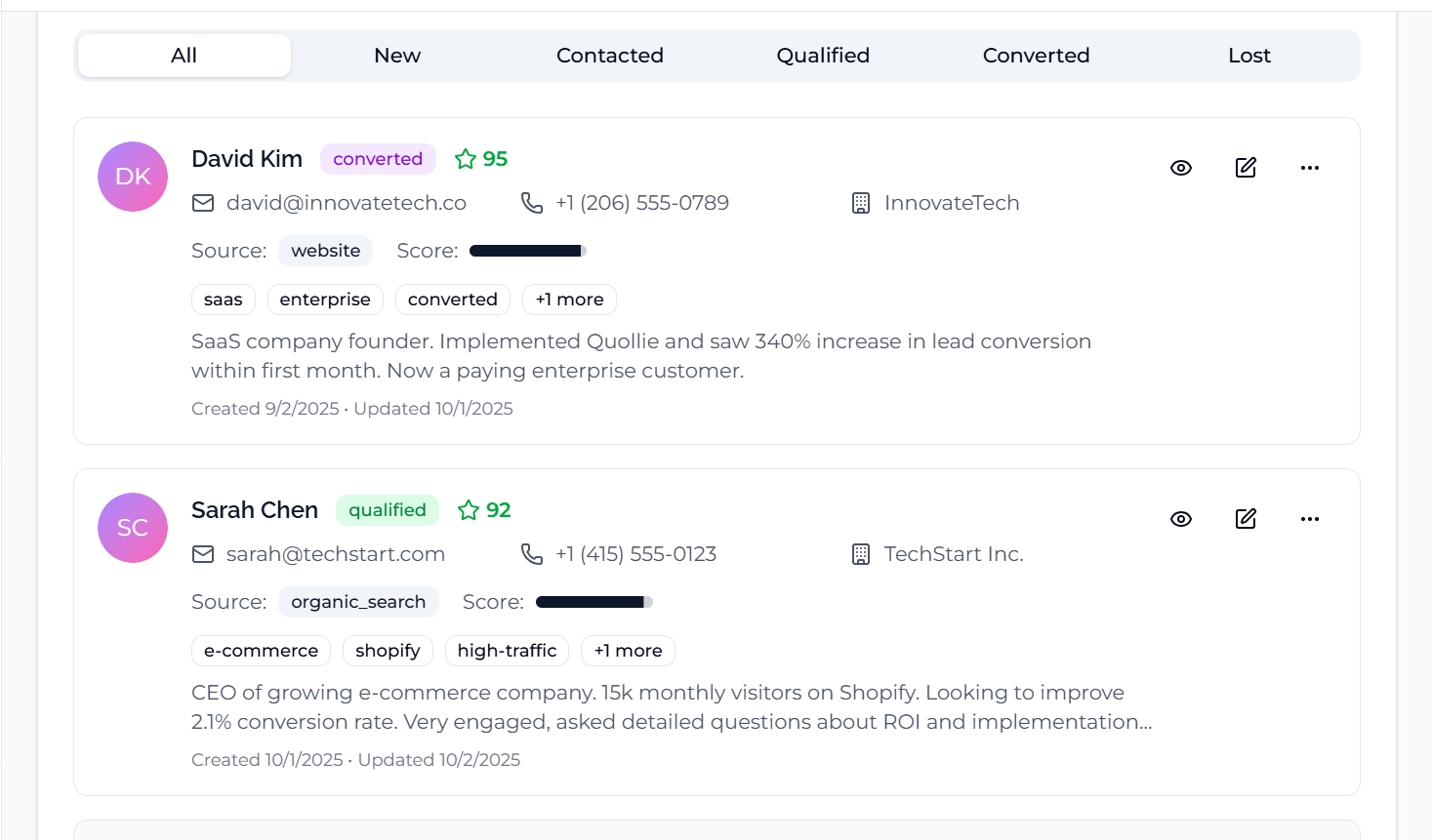Switch to the New leads tab
1432x840 pixels.
point(397,56)
